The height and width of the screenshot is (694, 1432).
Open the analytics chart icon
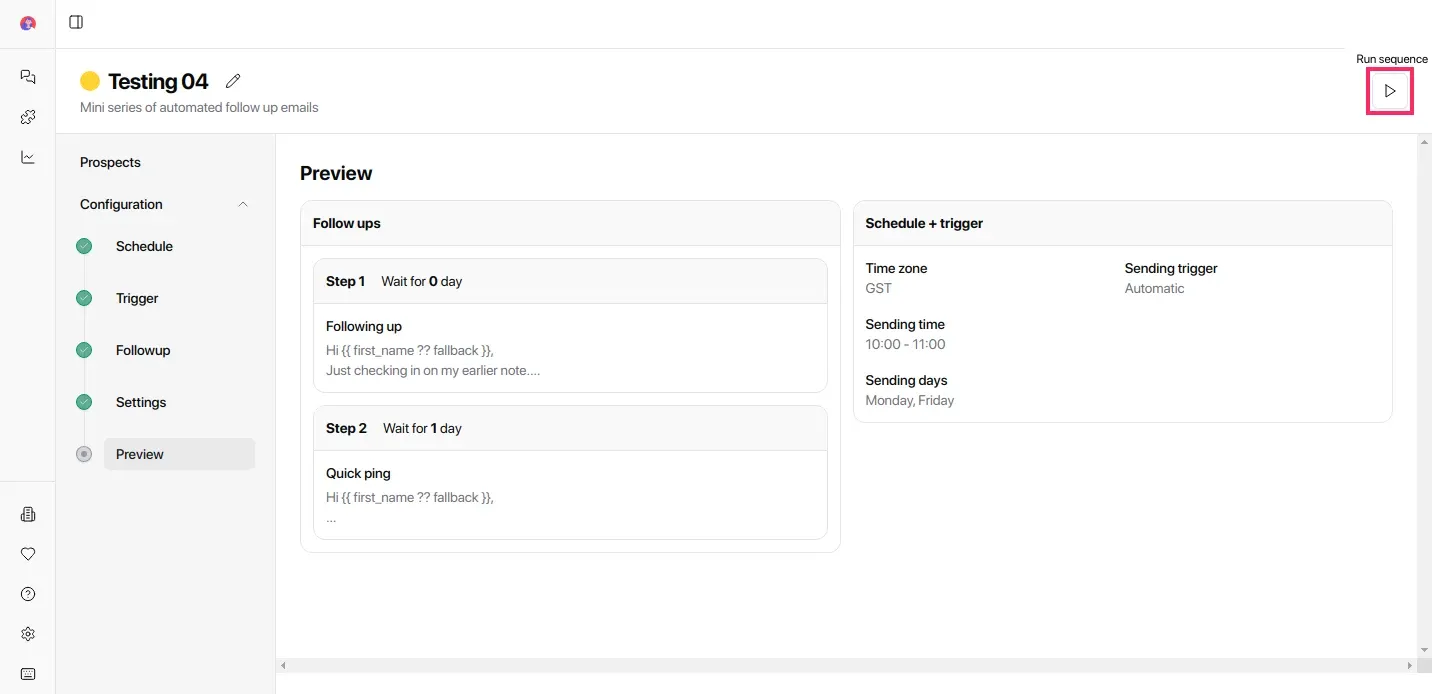pyautogui.click(x=28, y=157)
